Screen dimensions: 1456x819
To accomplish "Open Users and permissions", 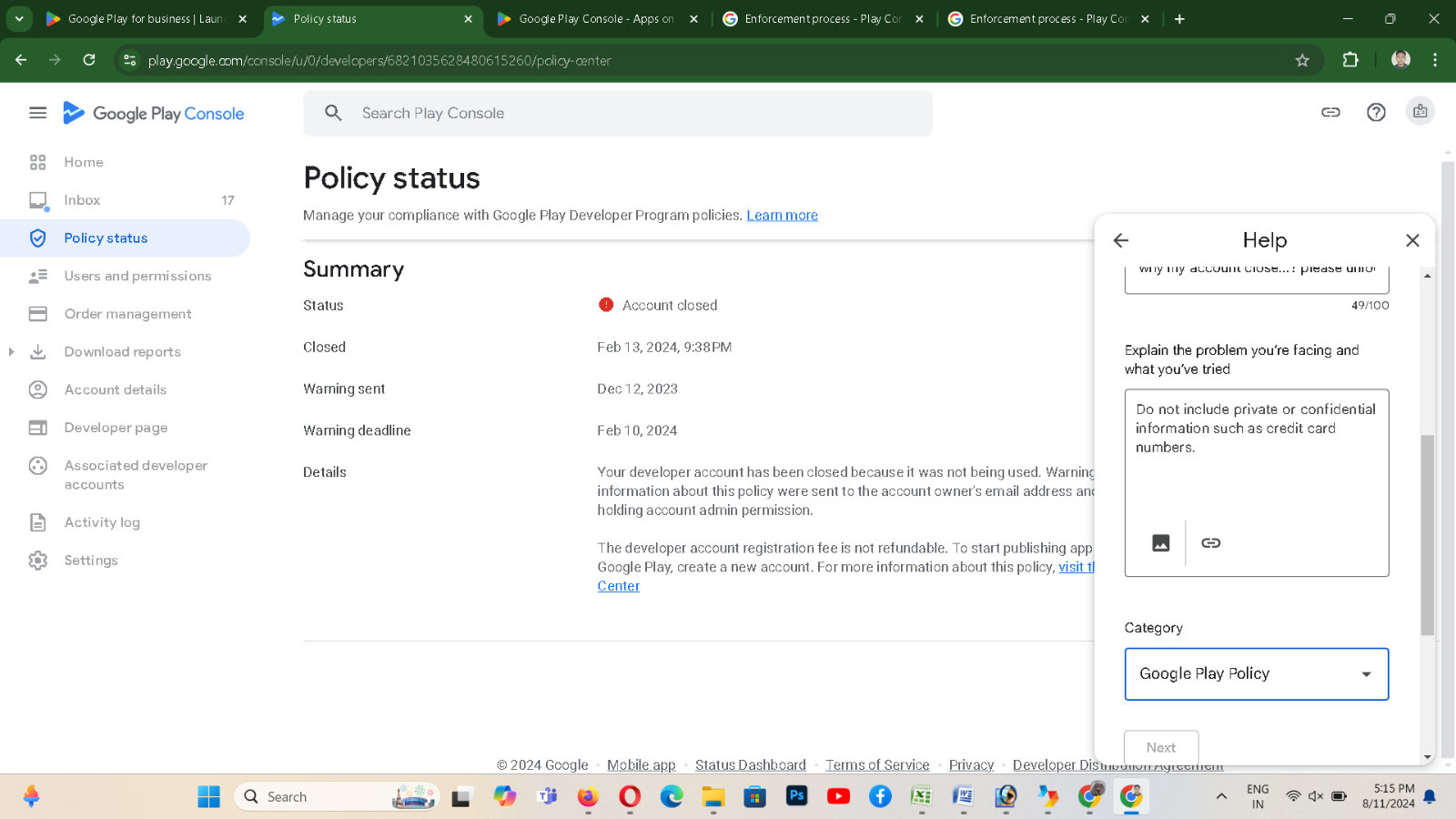I will (x=125, y=276).
